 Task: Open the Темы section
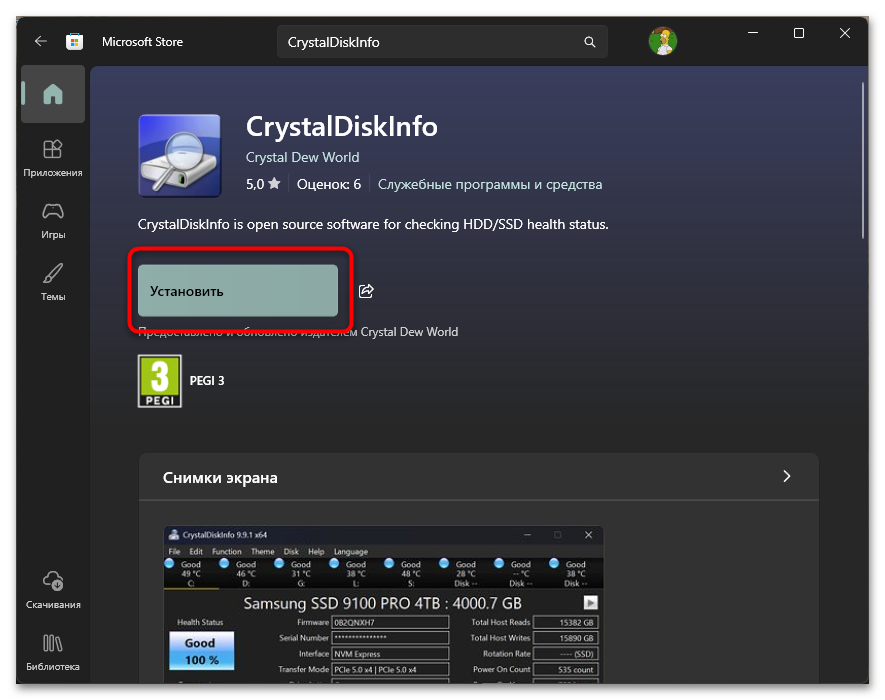pyautogui.click(x=53, y=282)
